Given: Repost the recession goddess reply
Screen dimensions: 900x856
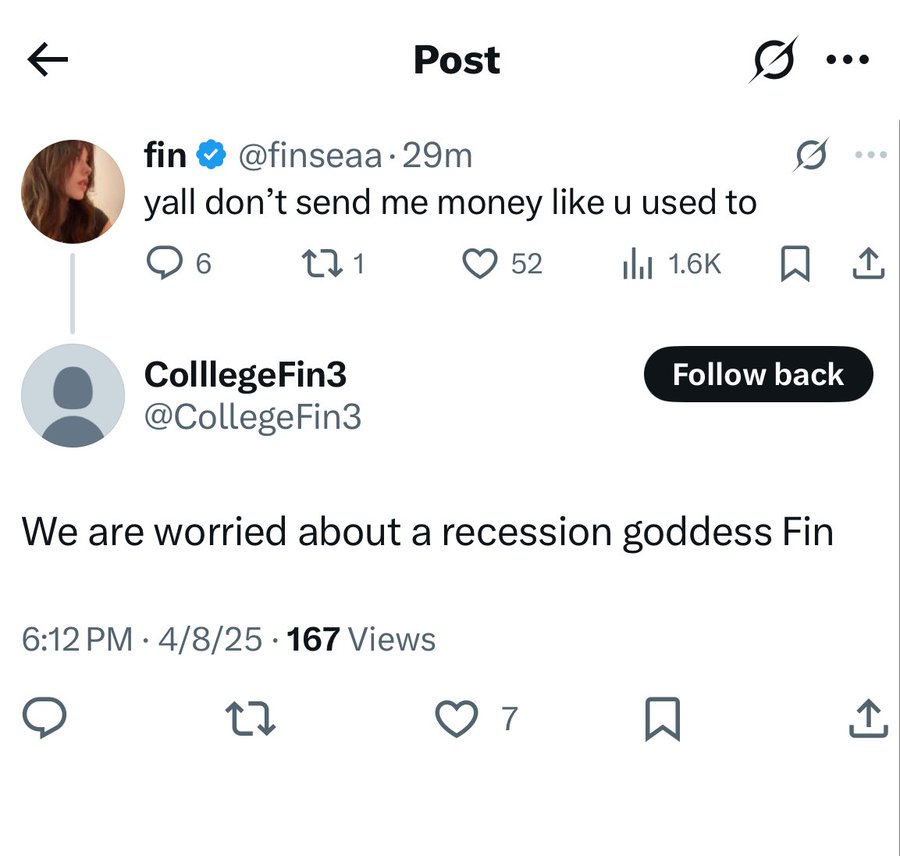Looking at the screenshot, I should (250, 719).
